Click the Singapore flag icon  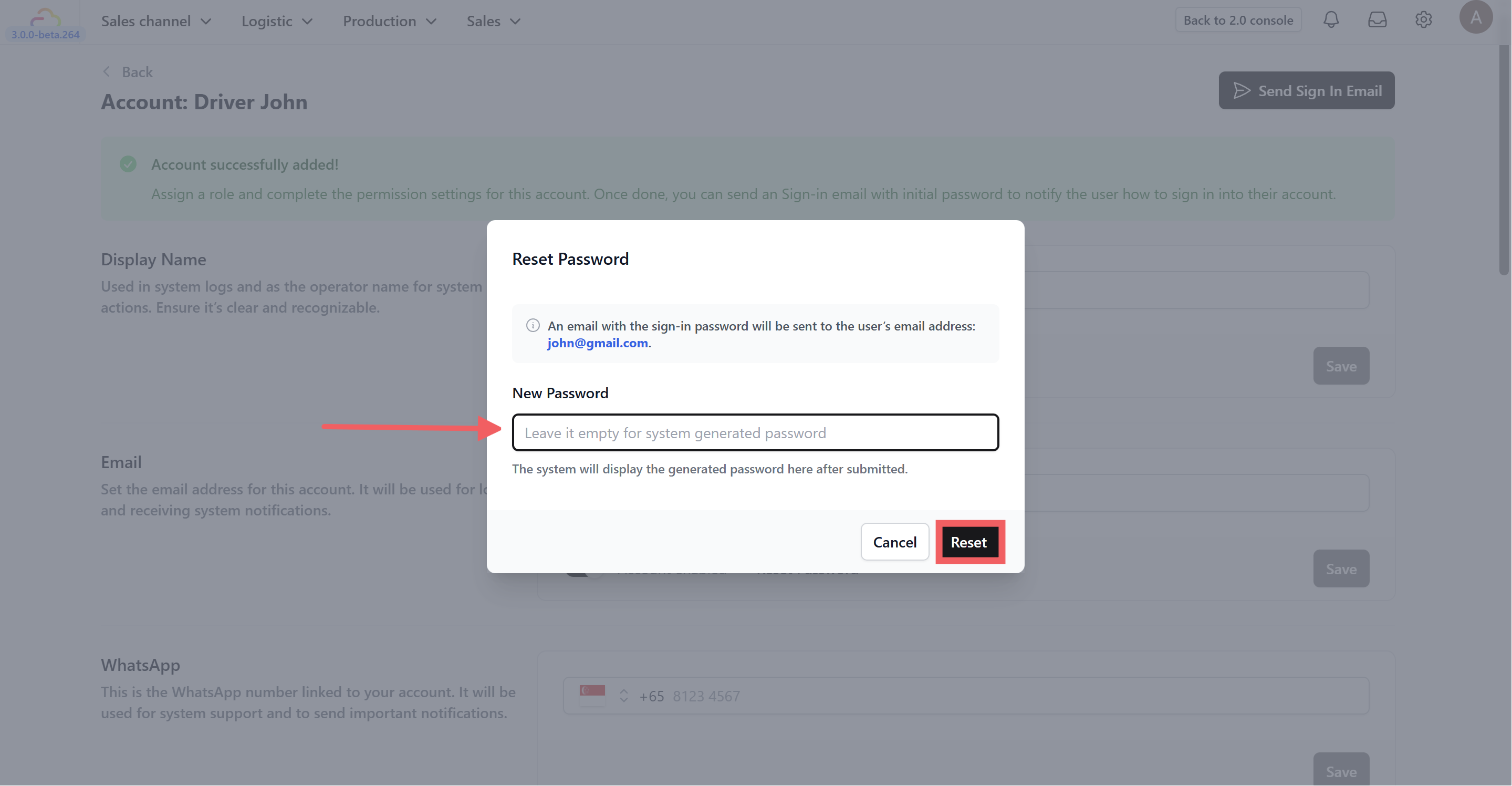[592, 695]
